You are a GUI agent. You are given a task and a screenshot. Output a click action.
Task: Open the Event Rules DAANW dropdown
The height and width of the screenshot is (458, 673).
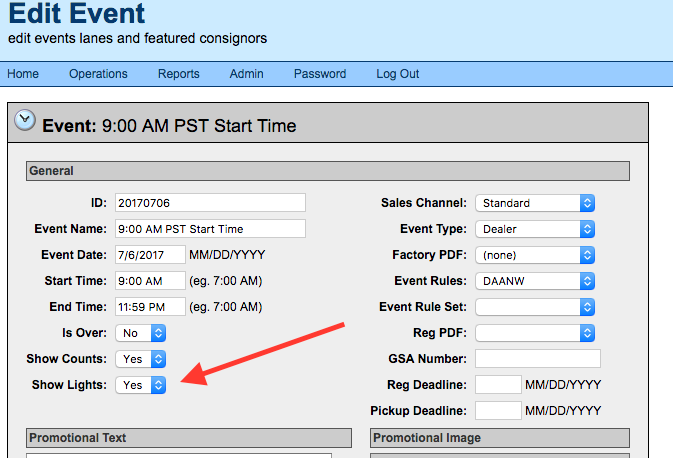tap(535, 281)
